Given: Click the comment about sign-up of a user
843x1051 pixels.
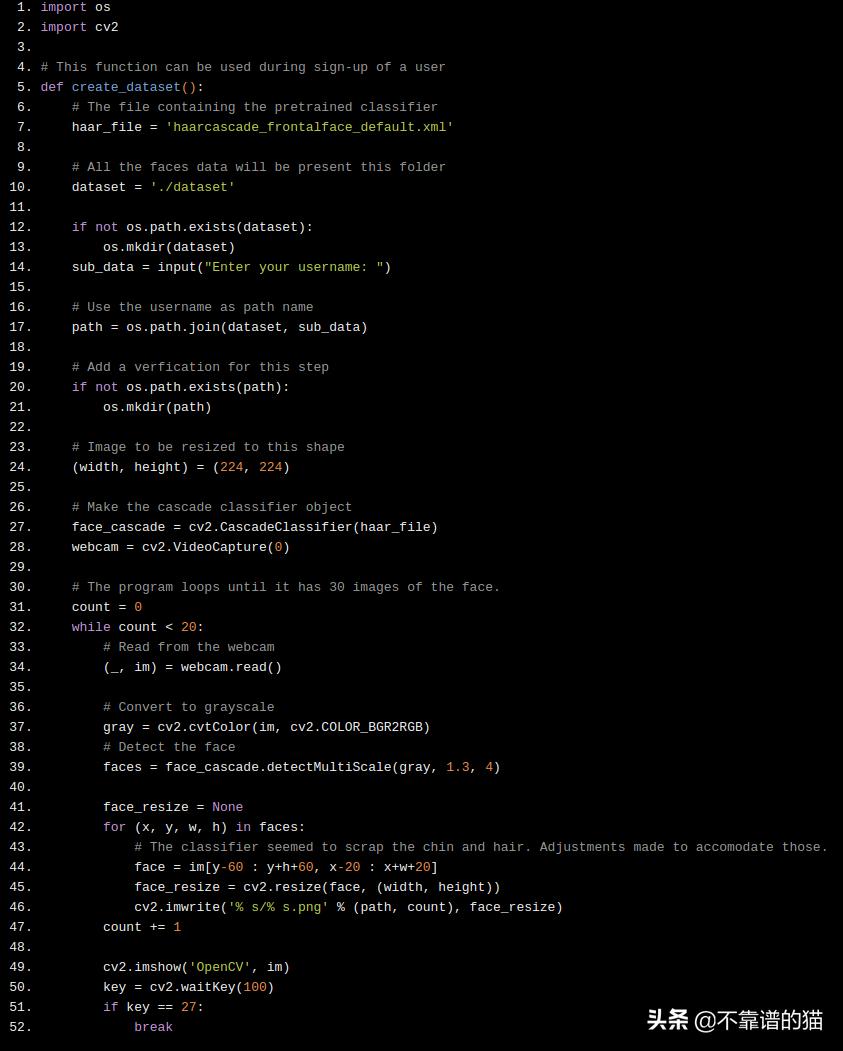Looking at the screenshot, I should pos(243,67).
